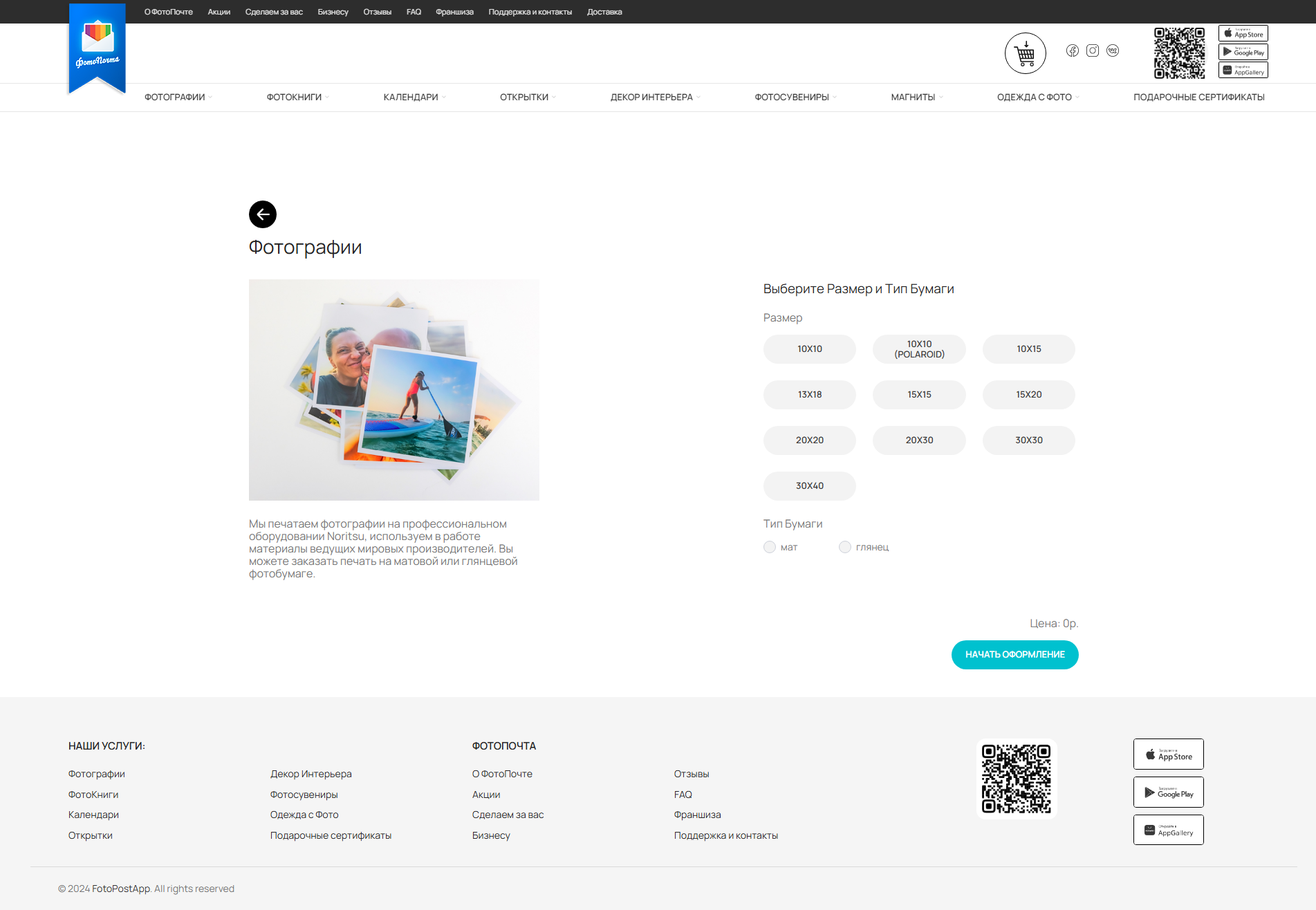Choose size 15X20
This screenshot has height=910, width=1316.
(1029, 395)
